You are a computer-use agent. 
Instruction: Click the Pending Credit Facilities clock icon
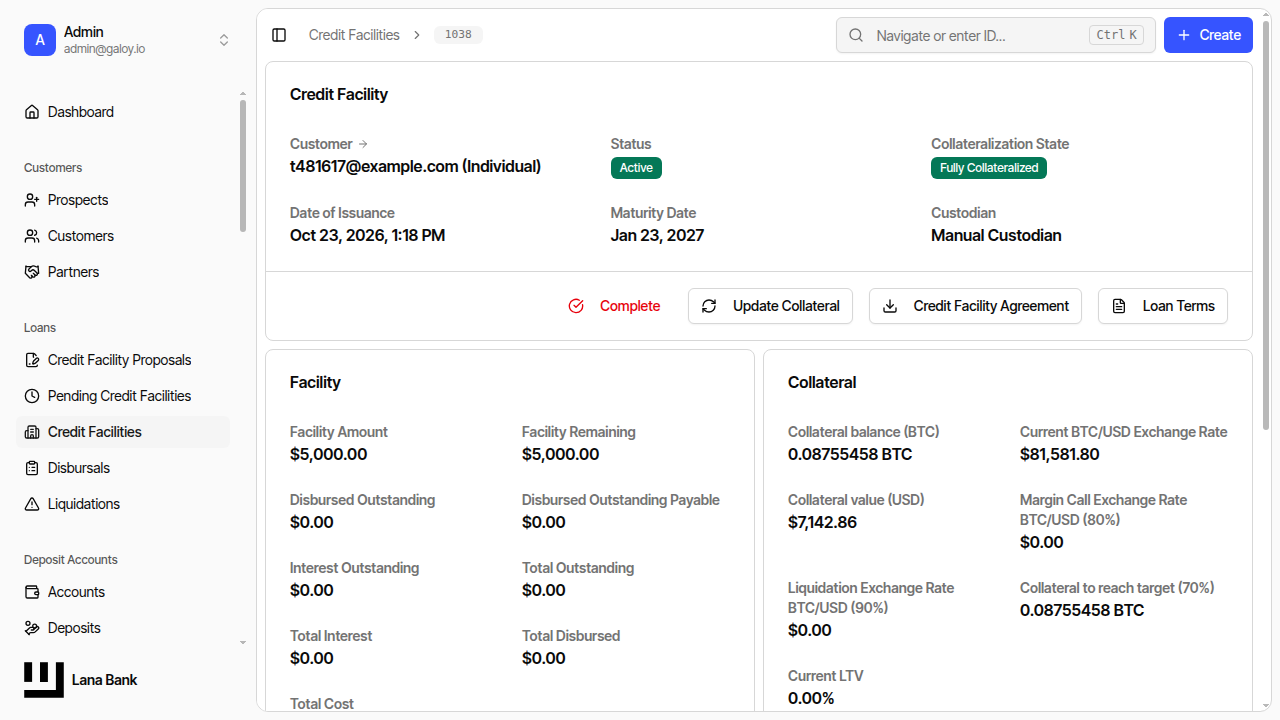pos(32,396)
